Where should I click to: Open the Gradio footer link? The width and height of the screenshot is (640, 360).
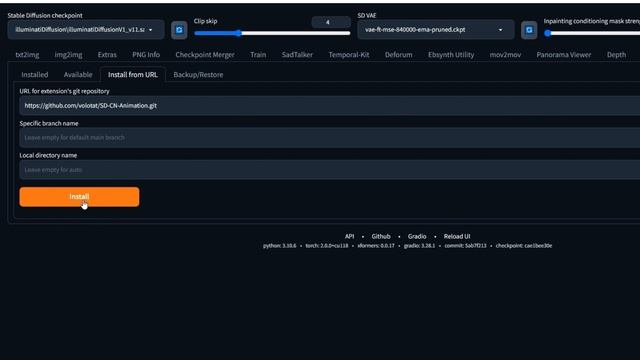coord(417,236)
